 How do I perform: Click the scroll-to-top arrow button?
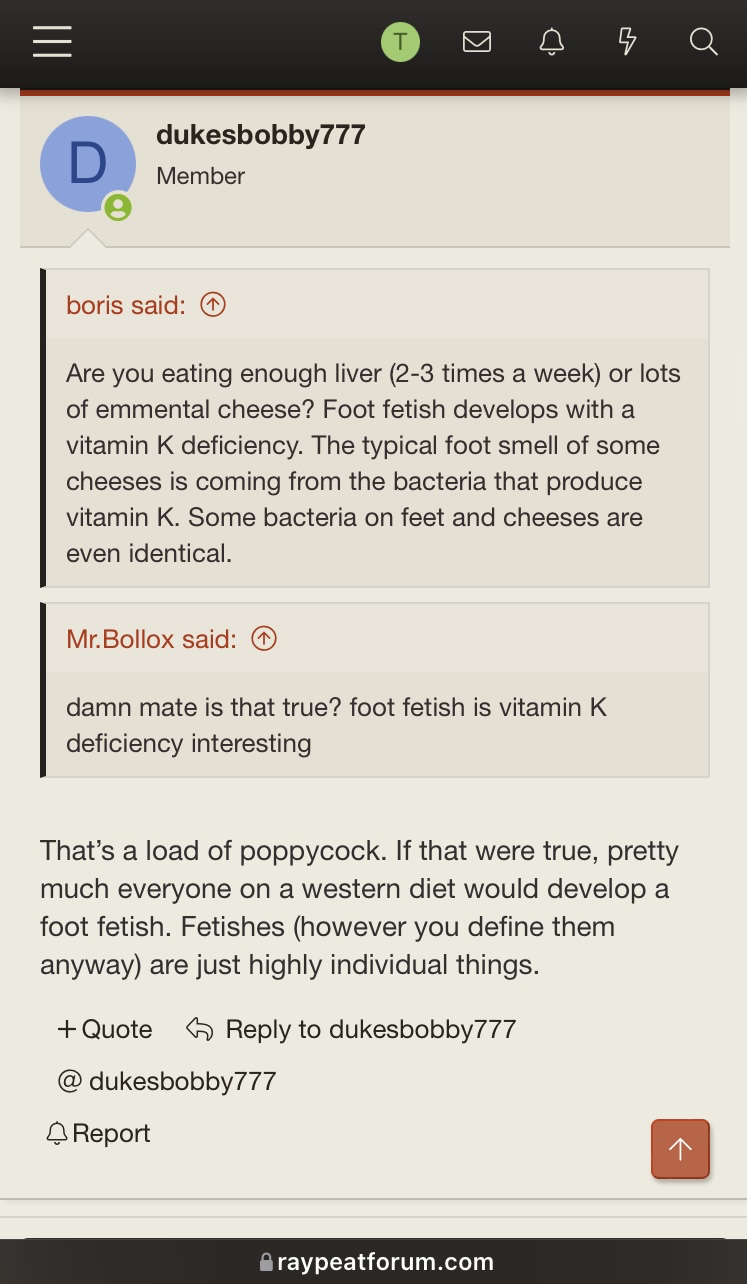[x=680, y=1149]
